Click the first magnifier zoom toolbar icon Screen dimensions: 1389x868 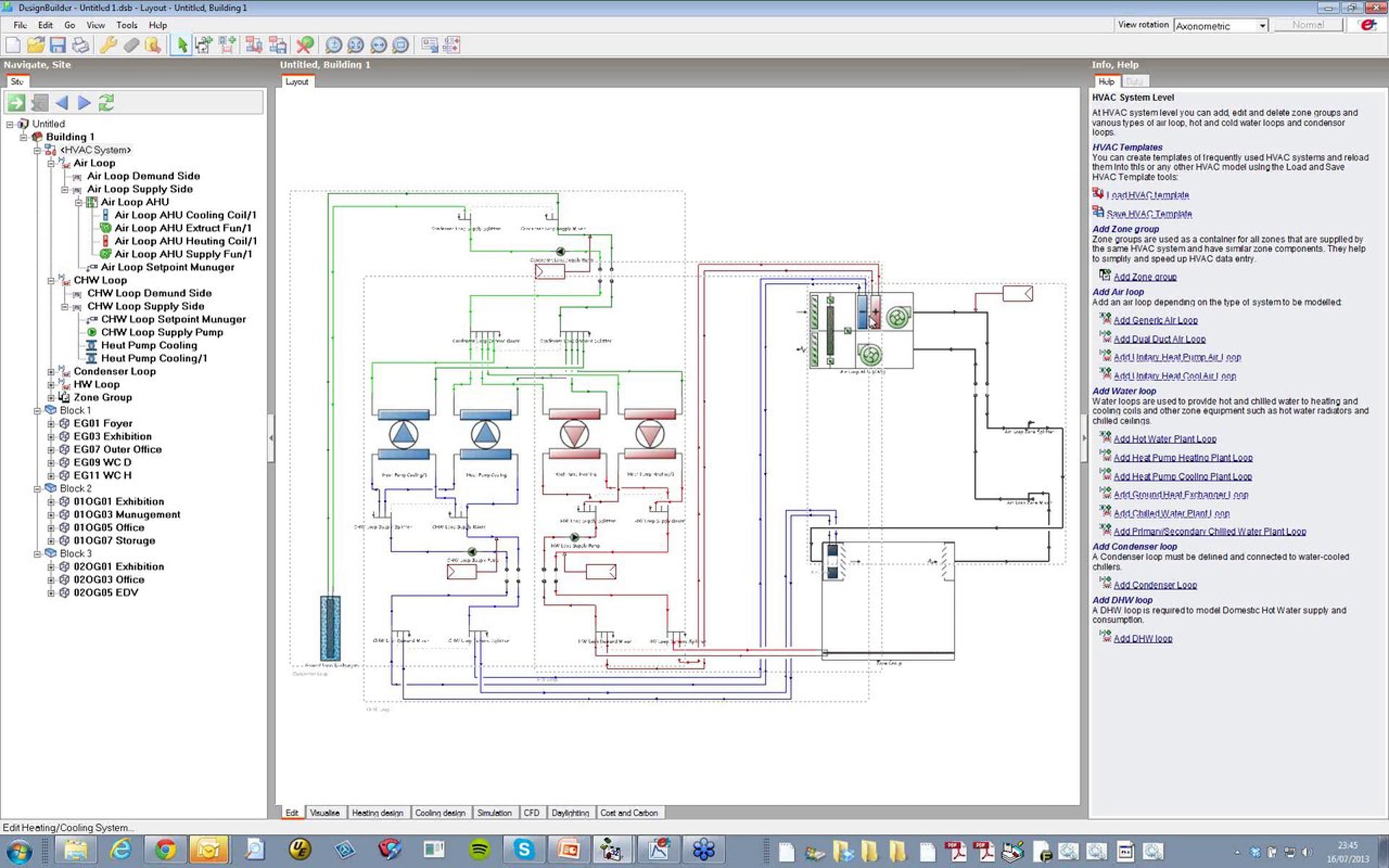[x=333, y=45]
